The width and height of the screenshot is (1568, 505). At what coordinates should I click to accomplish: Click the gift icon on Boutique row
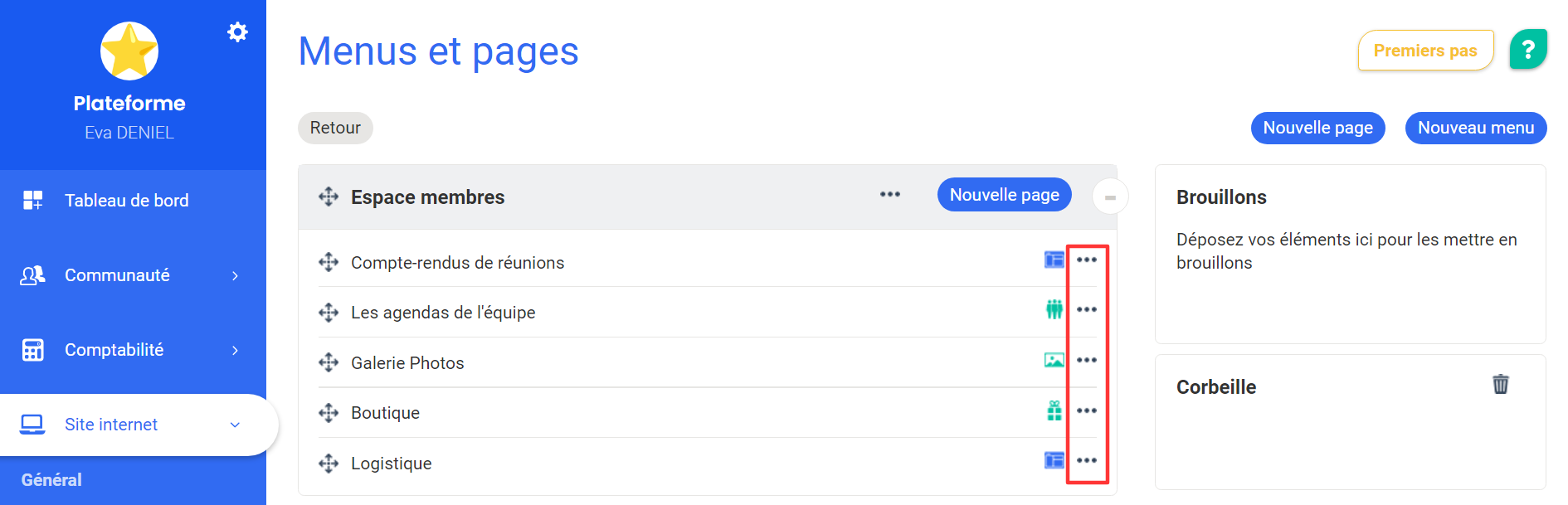coord(1054,410)
